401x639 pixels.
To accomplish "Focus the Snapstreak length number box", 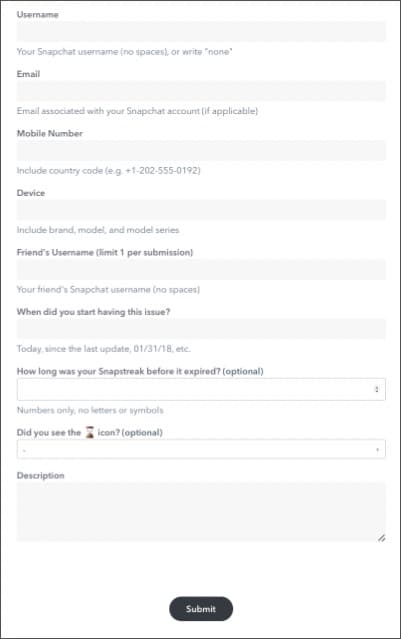I will (x=201, y=389).
